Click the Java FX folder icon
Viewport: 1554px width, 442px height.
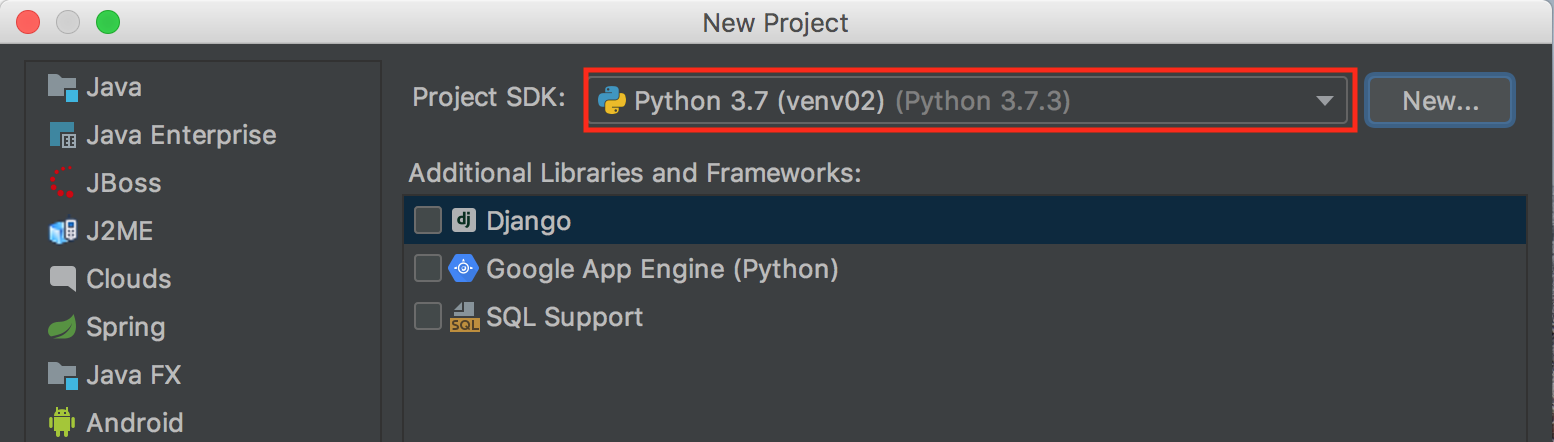[63, 375]
